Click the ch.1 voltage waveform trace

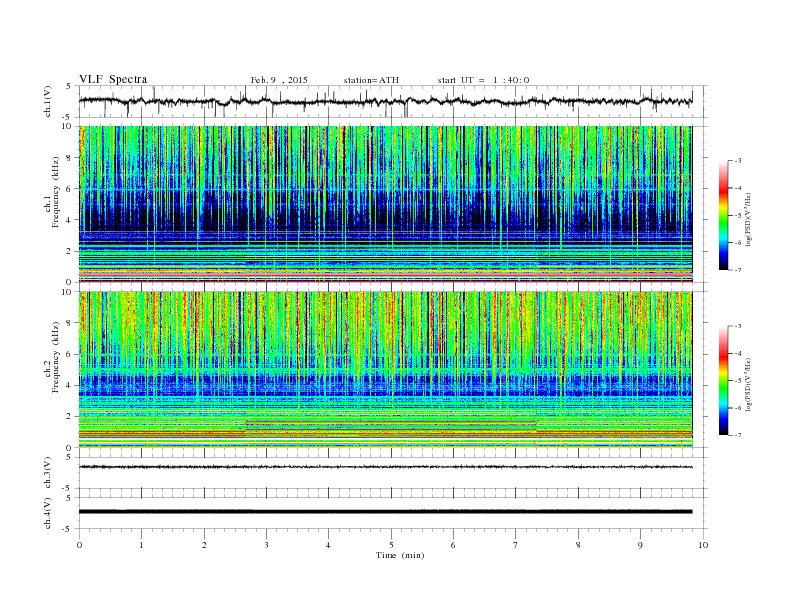pyautogui.click(x=385, y=101)
